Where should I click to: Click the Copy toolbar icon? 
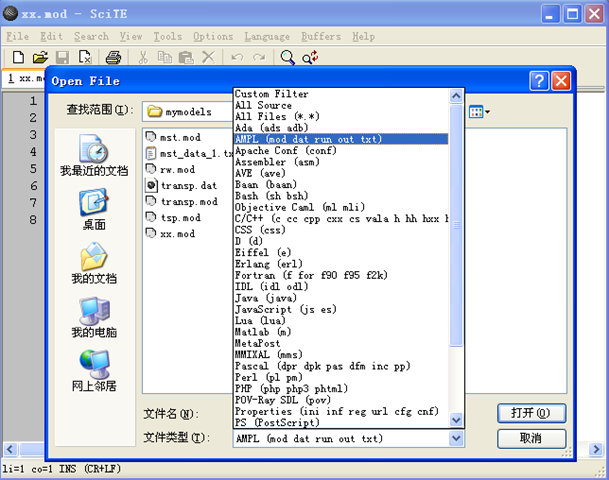(x=165, y=57)
